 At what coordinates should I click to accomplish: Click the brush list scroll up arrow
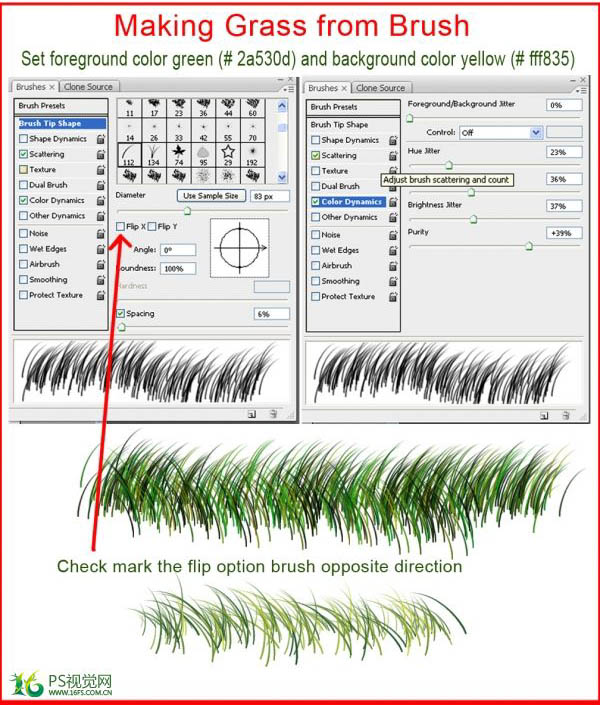282,106
